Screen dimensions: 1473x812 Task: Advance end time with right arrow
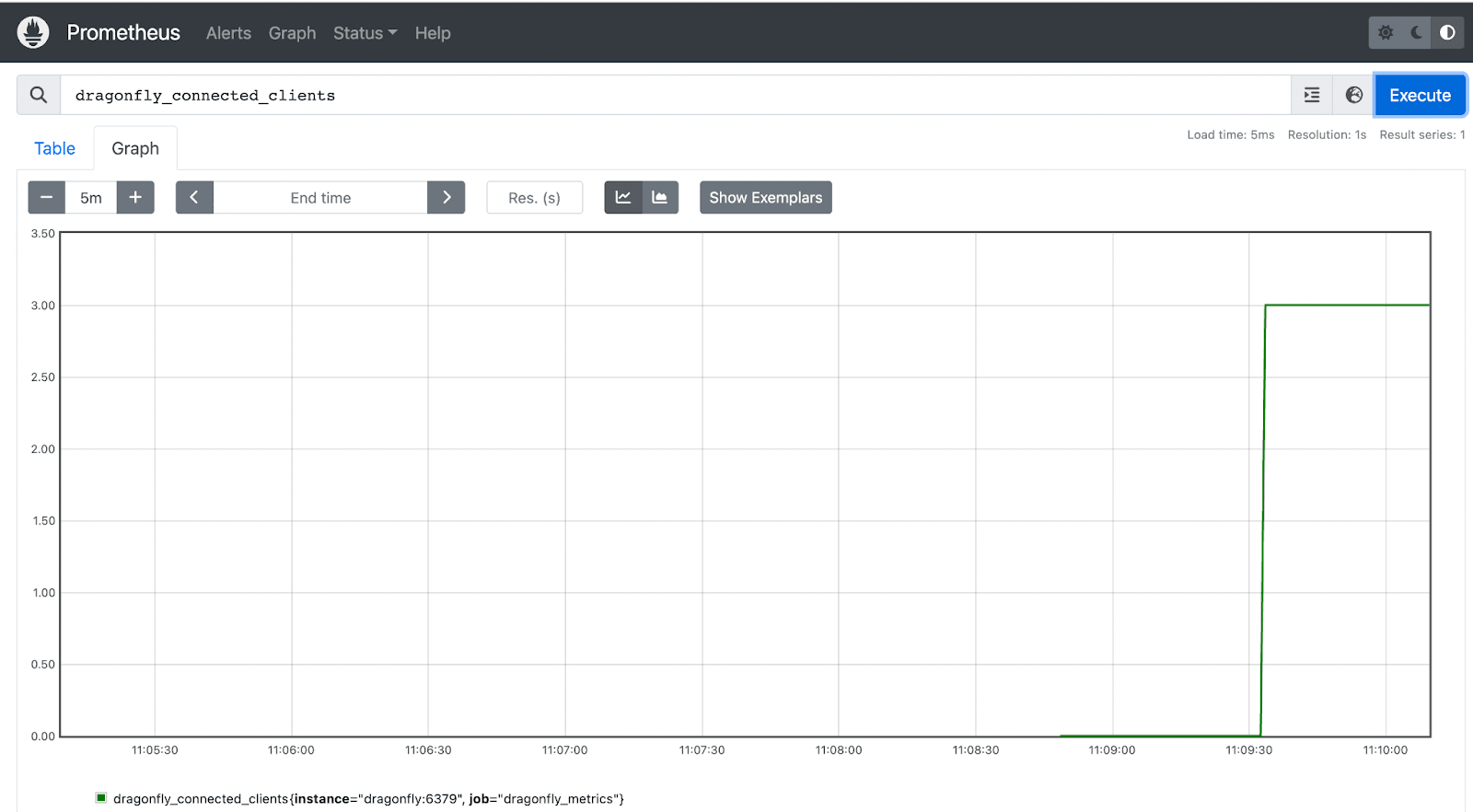[x=447, y=197]
